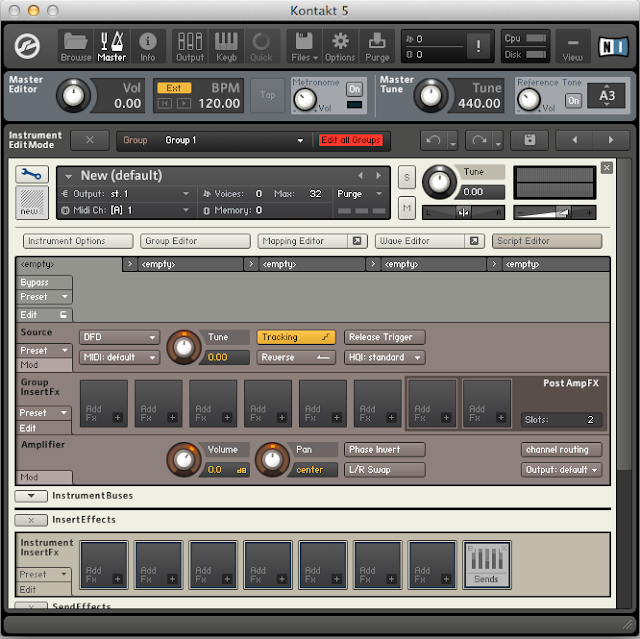The height and width of the screenshot is (639, 640).
Task: Open the HQI: standard dropdown
Action: tap(384, 357)
